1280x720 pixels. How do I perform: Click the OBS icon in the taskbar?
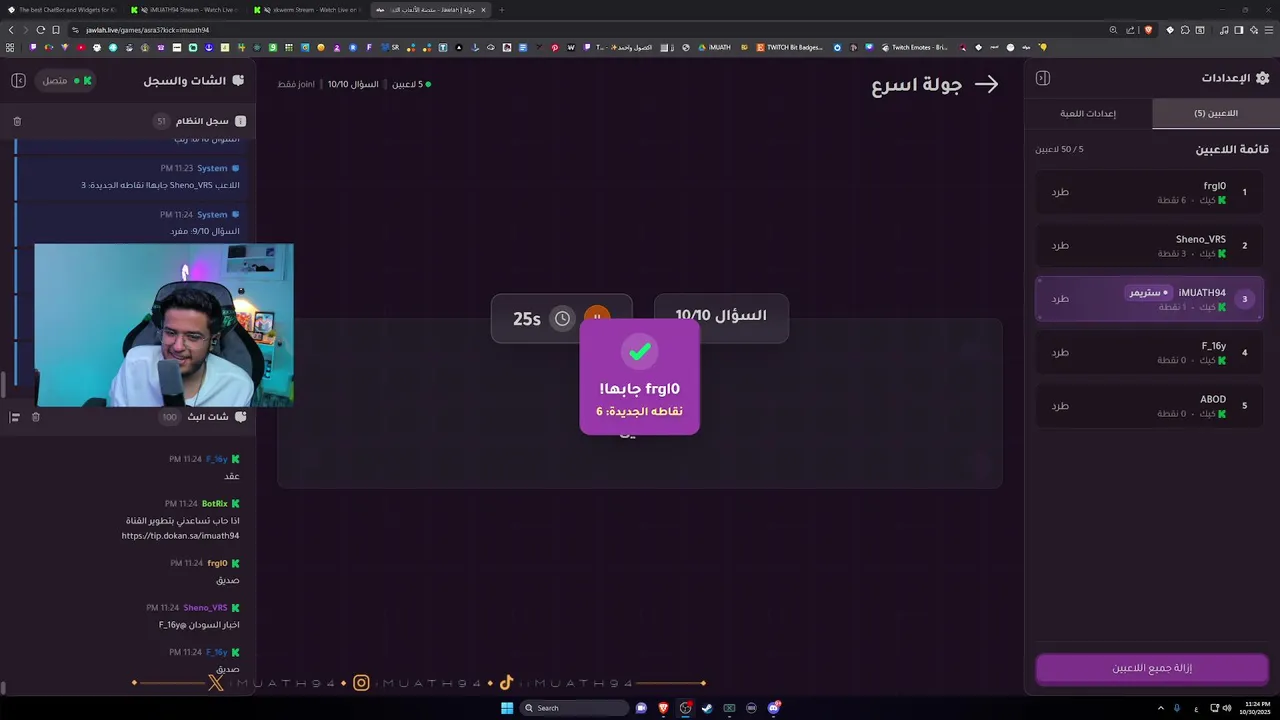[685, 708]
